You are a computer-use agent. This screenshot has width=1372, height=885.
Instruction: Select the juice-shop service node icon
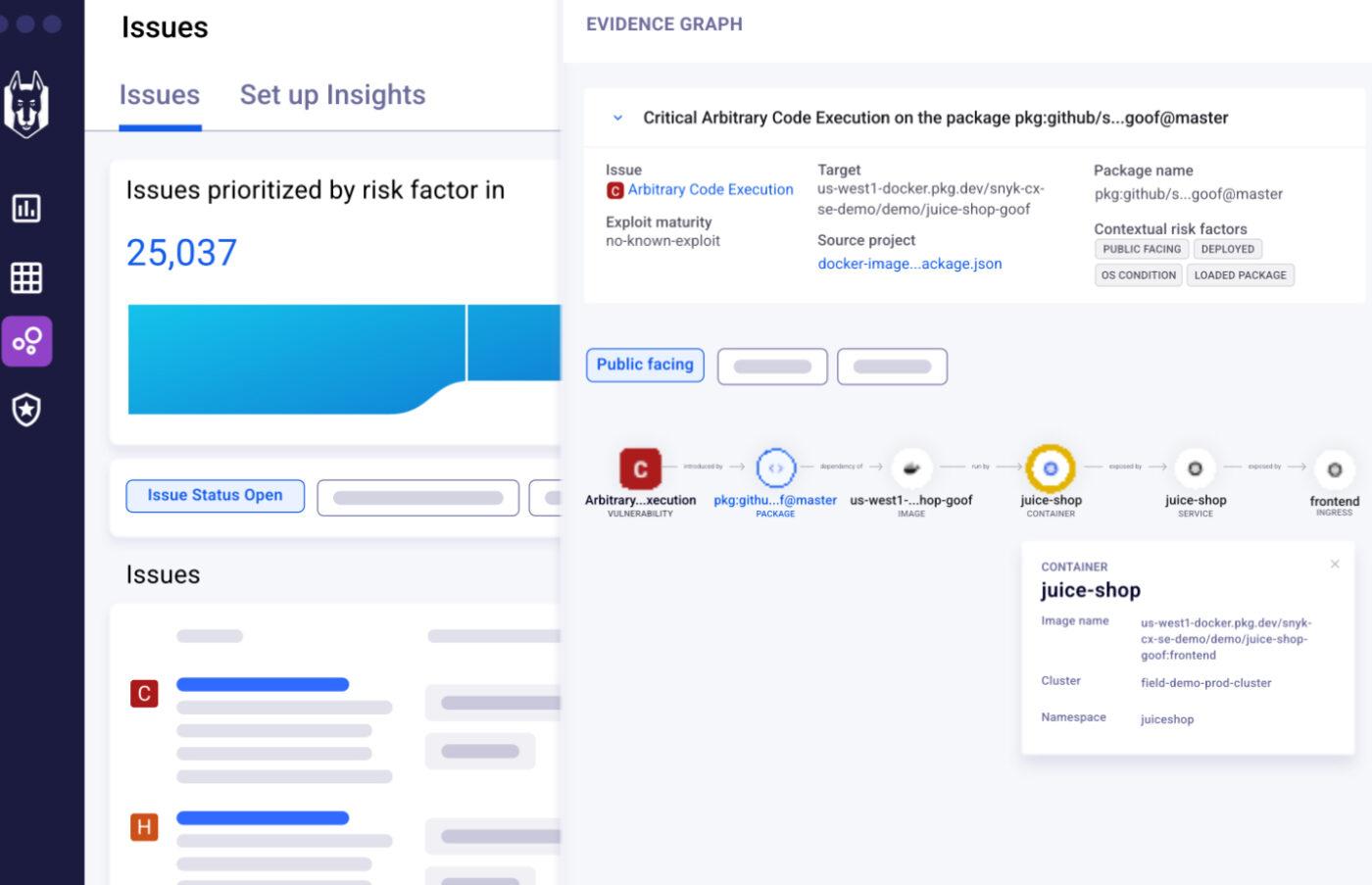(1195, 468)
